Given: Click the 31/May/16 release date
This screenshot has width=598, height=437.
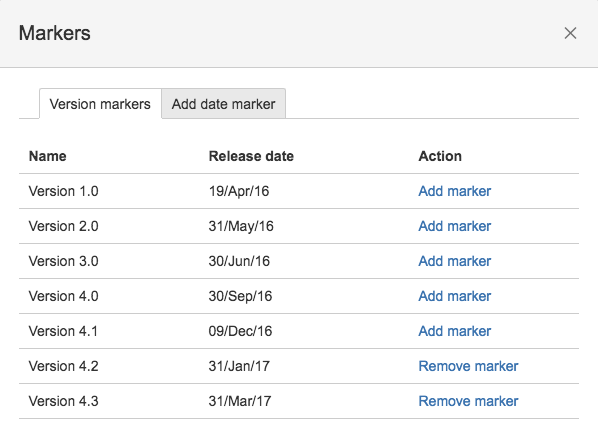Looking at the screenshot, I should tap(241, 226).
